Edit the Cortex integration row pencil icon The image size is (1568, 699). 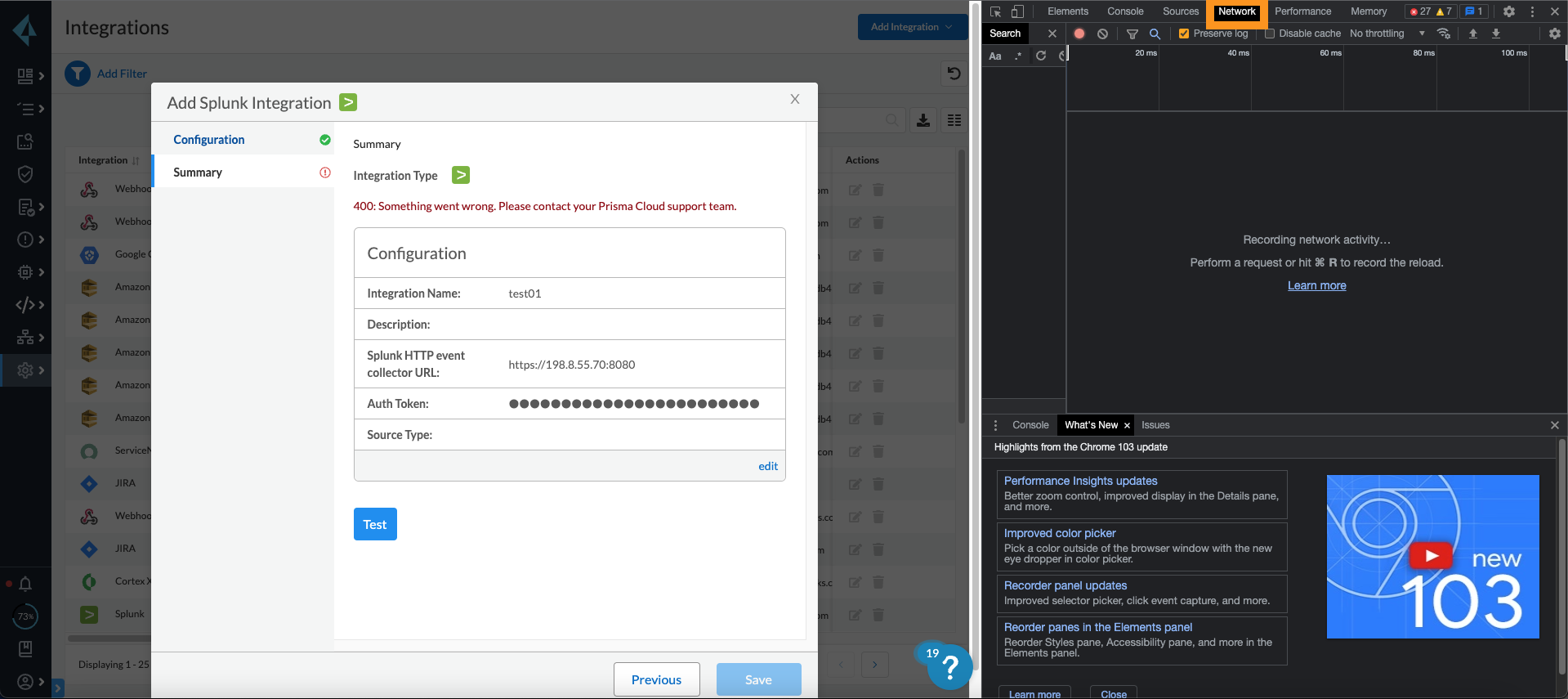click(855, 582)
